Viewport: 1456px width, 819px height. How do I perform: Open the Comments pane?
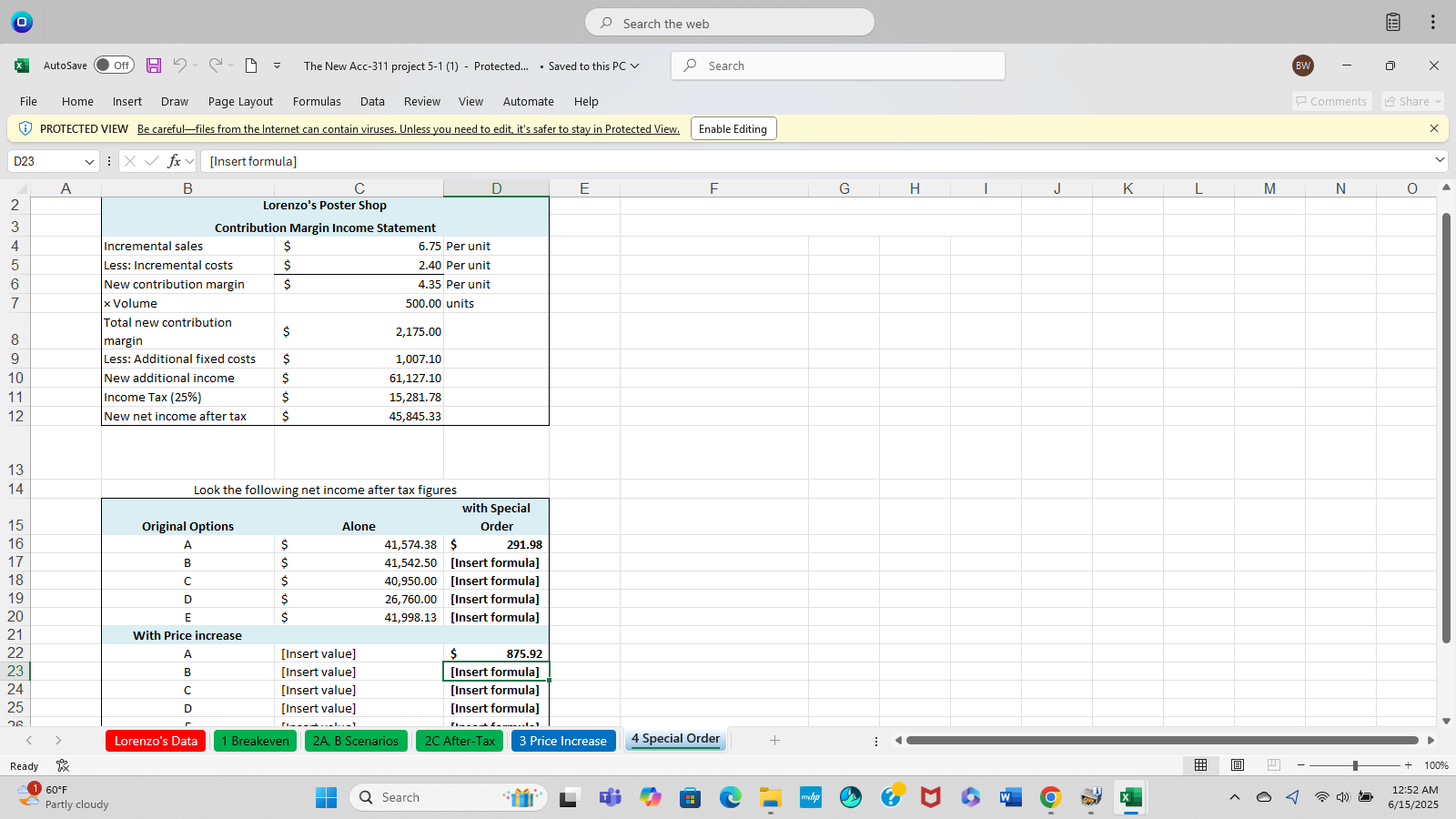(1330, 101)
